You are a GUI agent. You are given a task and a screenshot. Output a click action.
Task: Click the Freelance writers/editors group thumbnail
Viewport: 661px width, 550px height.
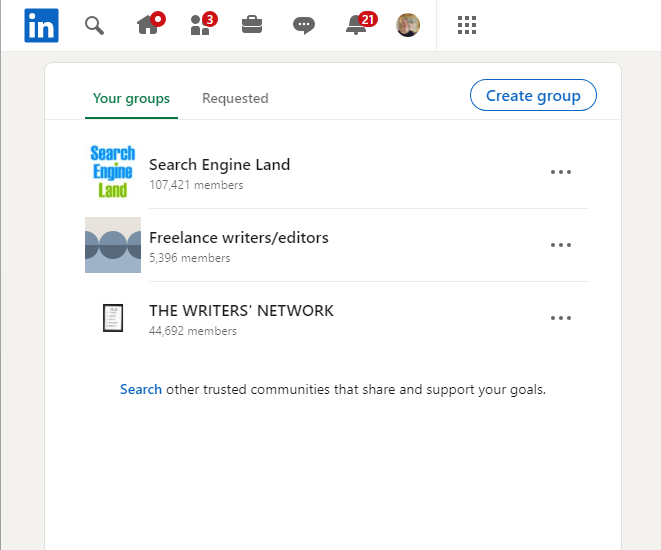pos(113,245)
